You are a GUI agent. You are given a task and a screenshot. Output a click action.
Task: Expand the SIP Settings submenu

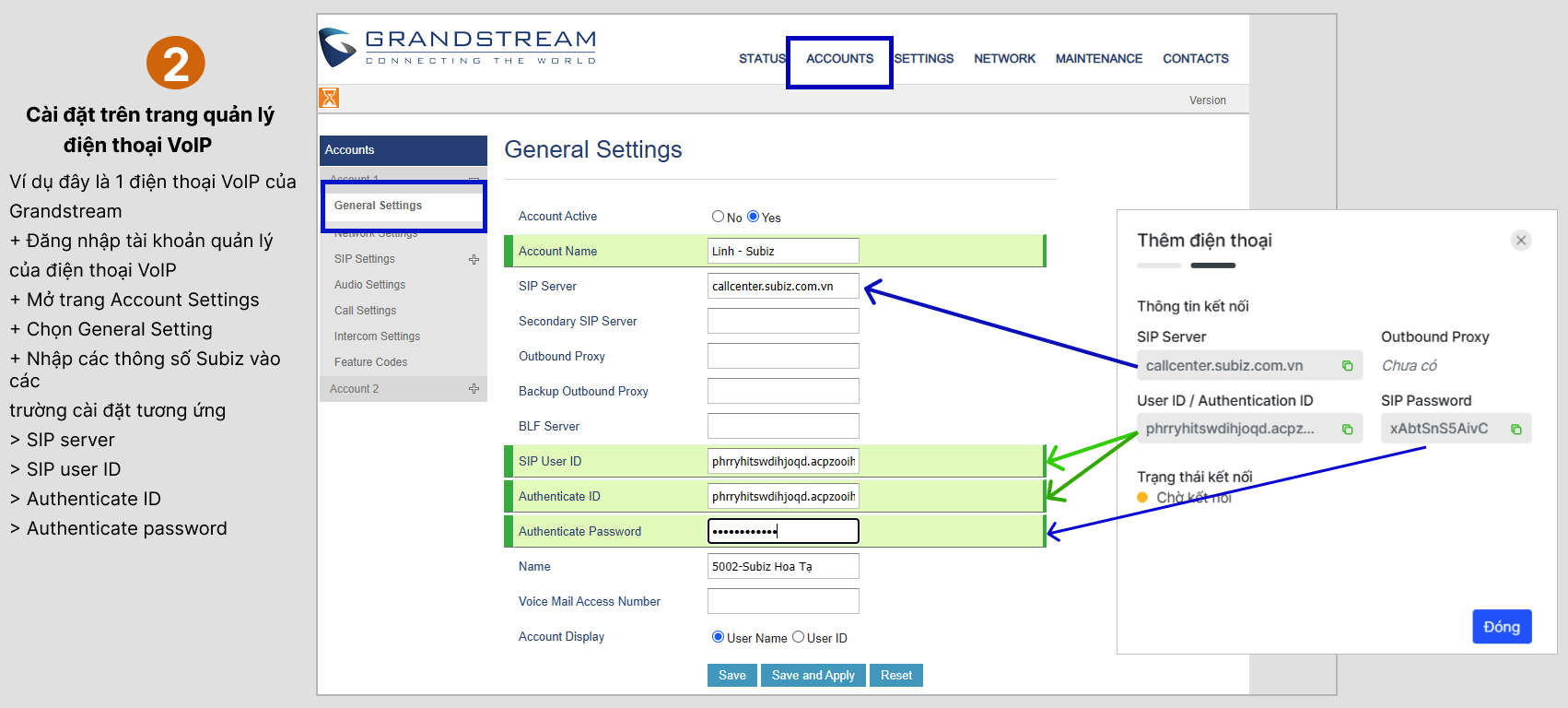(474, 259)
